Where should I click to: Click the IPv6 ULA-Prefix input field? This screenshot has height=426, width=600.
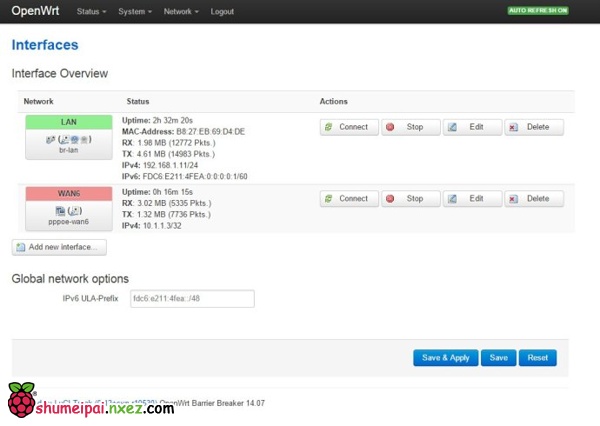coord(192,299)
